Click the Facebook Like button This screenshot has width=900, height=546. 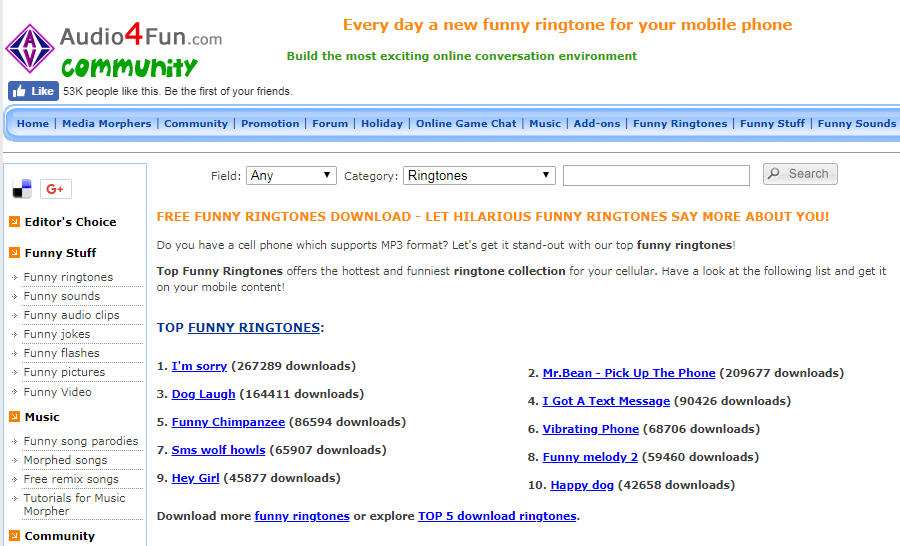click(33, 91)
